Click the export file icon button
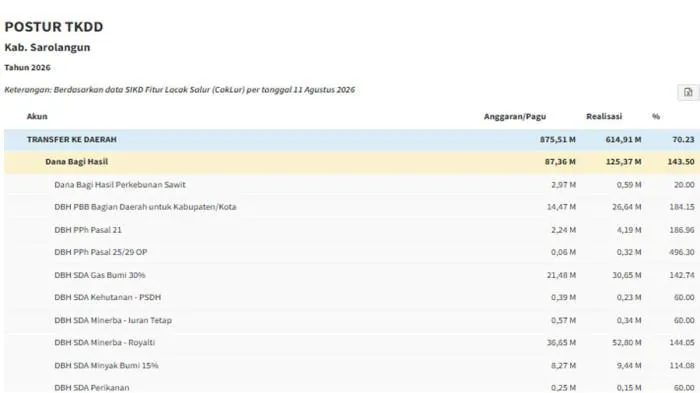700x393 pixels. (688, 92)
